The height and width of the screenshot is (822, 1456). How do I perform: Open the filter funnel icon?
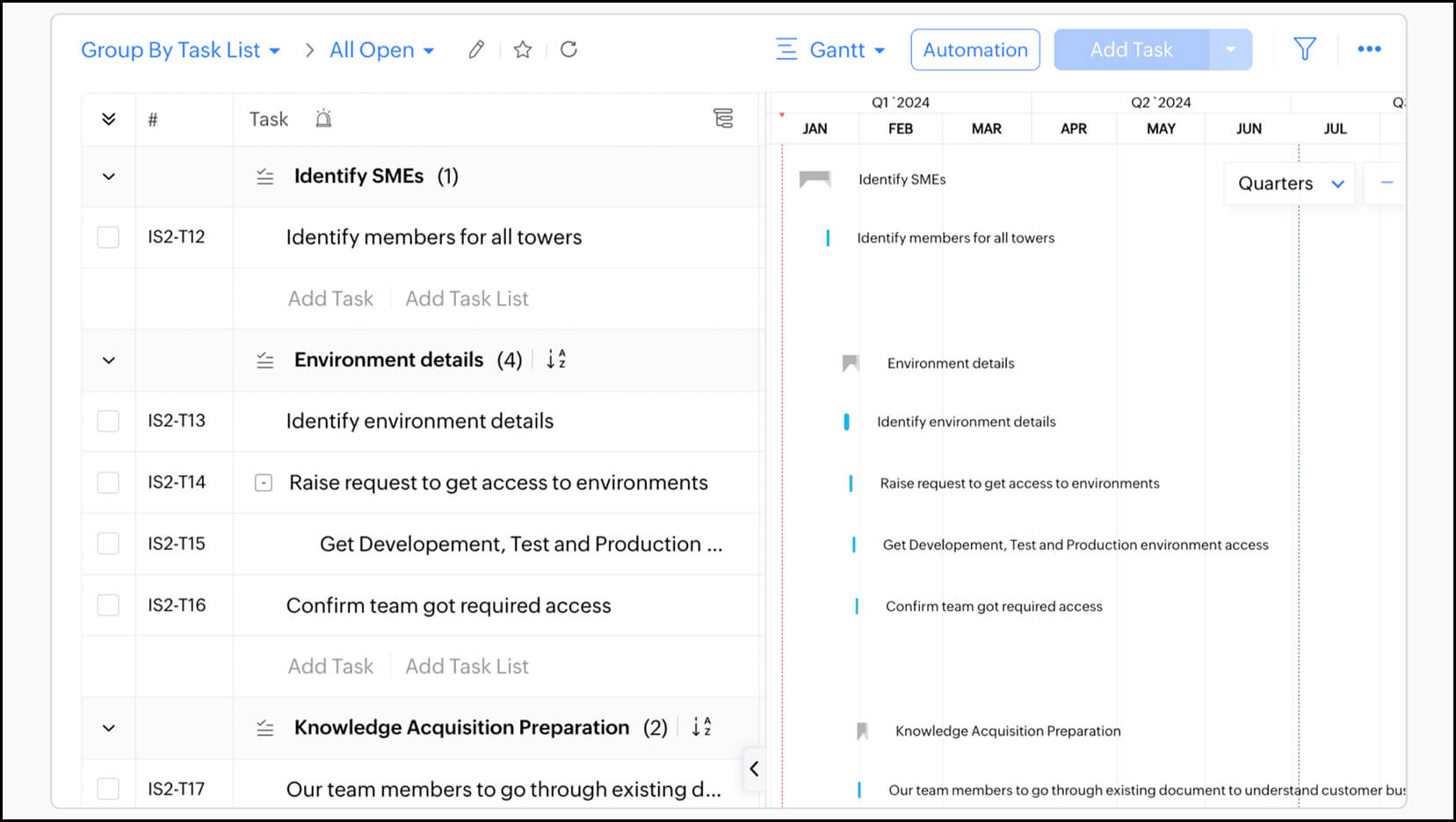tap(1305, 49)
